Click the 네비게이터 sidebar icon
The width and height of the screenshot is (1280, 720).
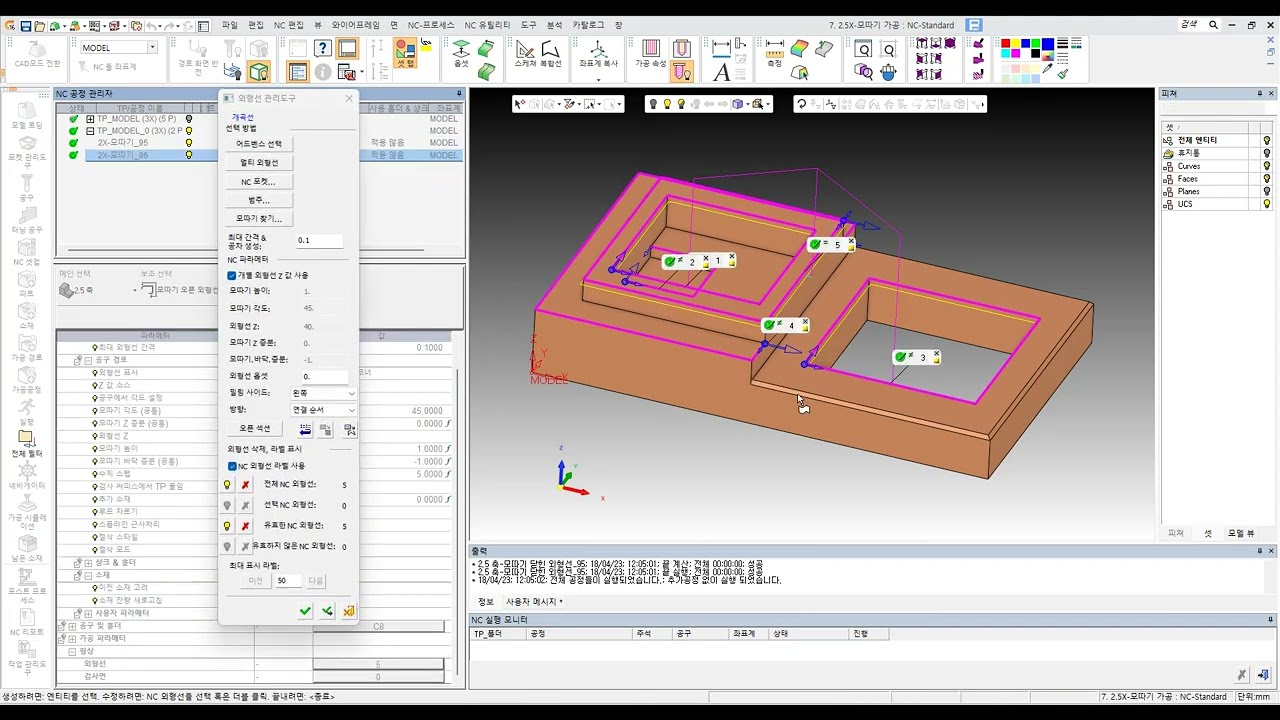click(x=27, y=475)
